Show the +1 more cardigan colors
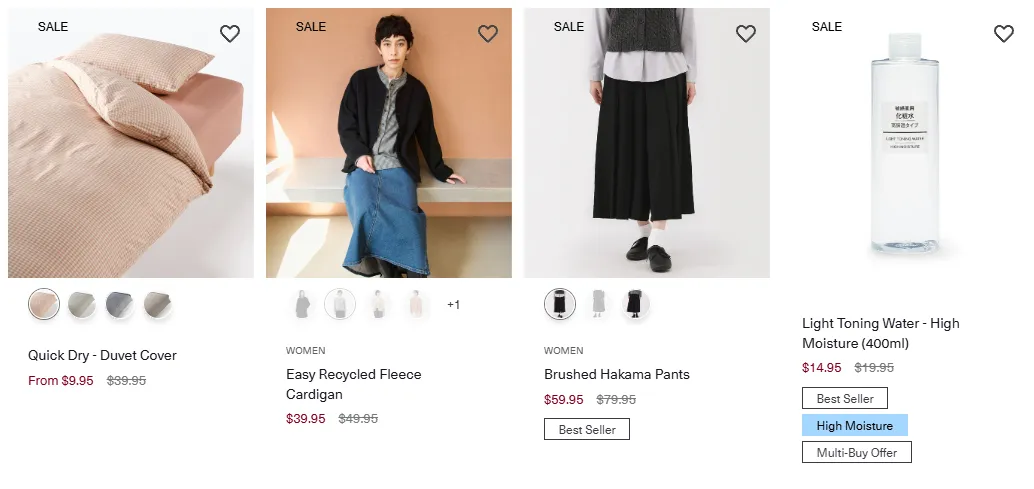 click(x=453, y=304)
